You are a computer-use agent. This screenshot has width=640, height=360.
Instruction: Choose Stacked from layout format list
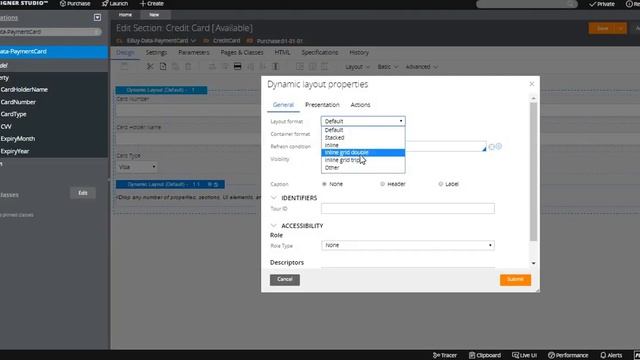pos(363,138)
